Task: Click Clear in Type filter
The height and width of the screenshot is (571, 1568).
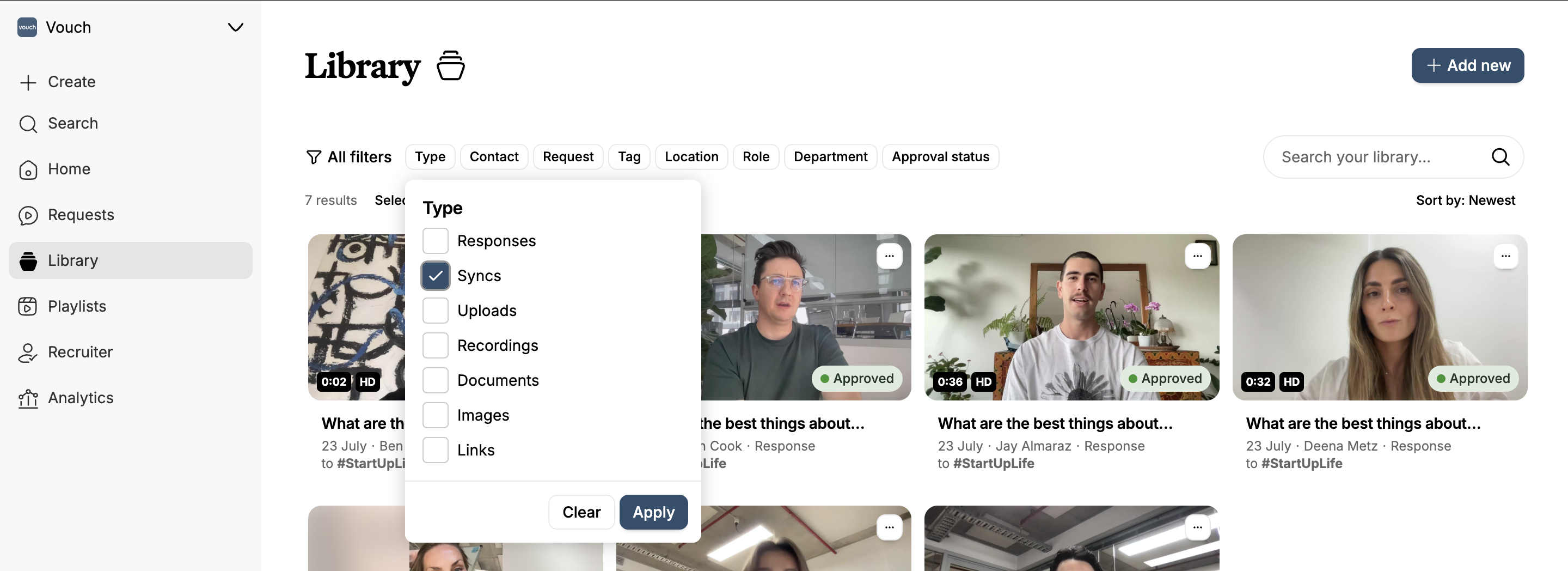Action: (581, 512)
